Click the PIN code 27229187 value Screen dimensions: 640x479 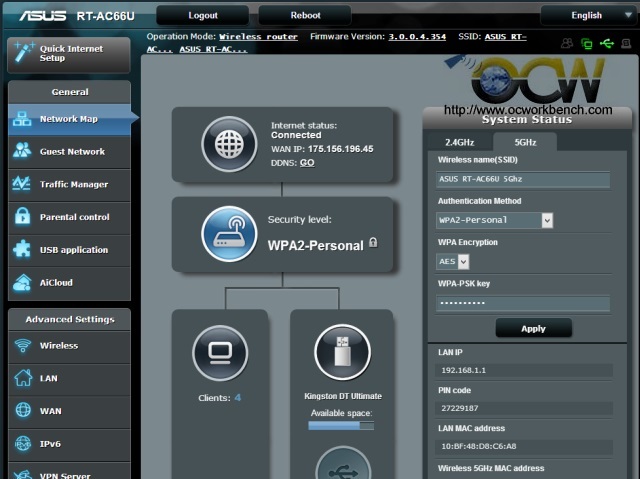click(x=460, y=408)
